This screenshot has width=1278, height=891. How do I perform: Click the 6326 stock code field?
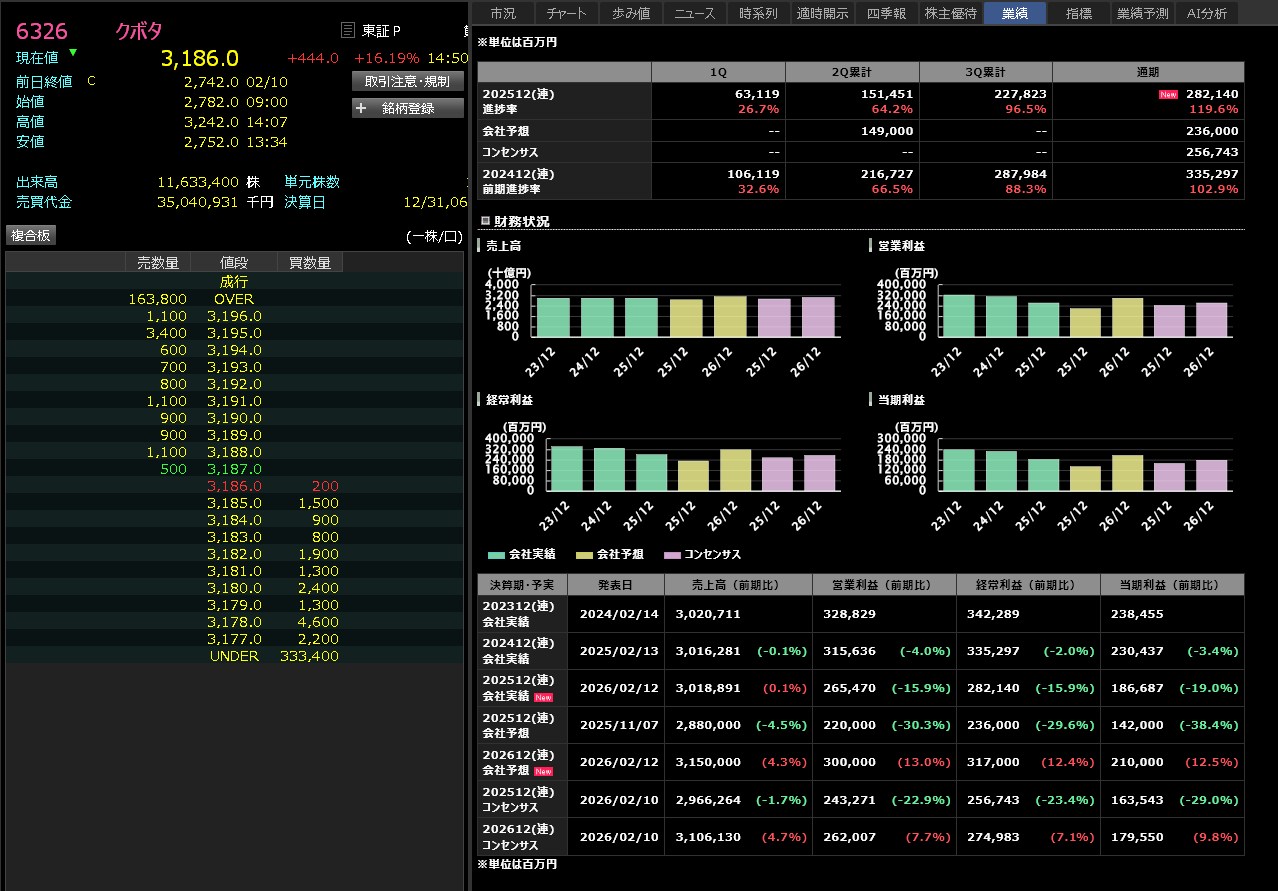(42, 31)
